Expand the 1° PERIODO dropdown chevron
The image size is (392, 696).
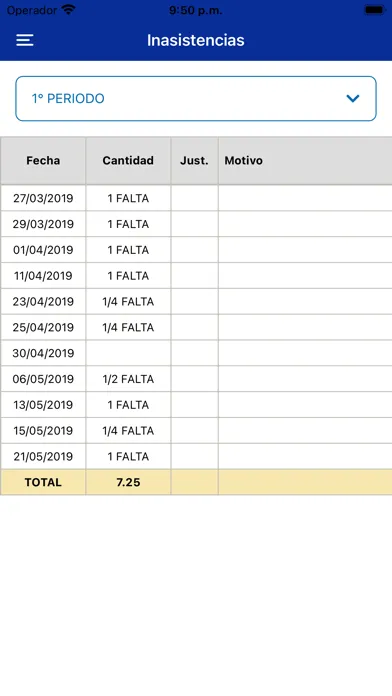click(x=352, y=99)
